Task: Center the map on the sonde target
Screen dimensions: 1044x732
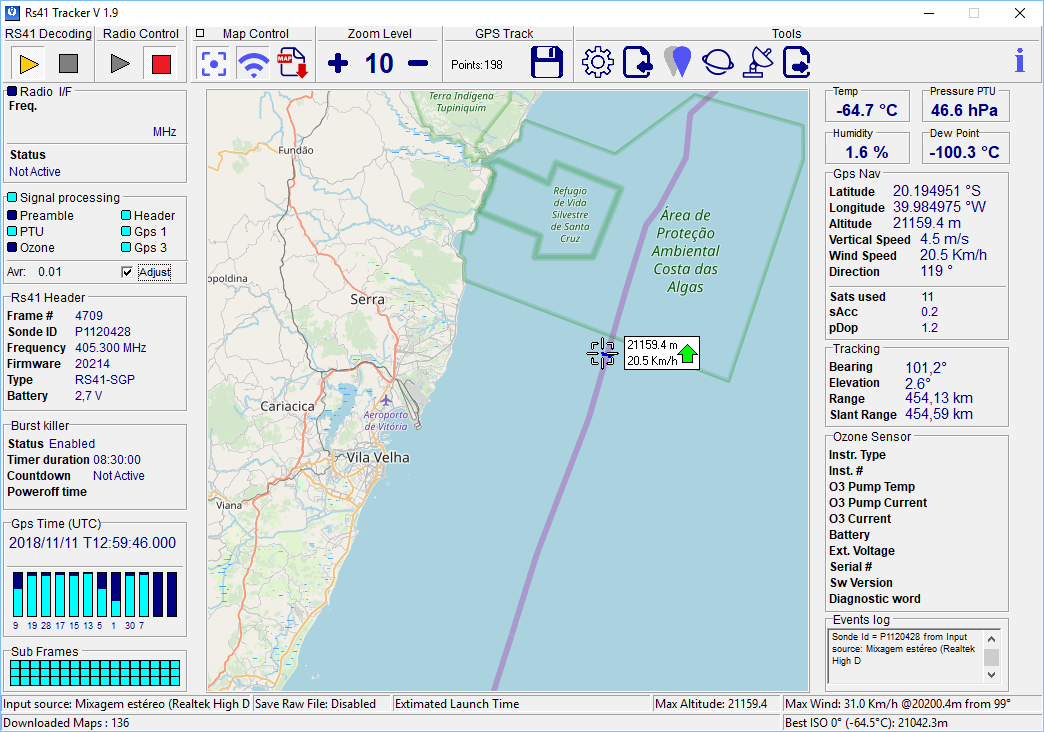Action: coord(213,63)
